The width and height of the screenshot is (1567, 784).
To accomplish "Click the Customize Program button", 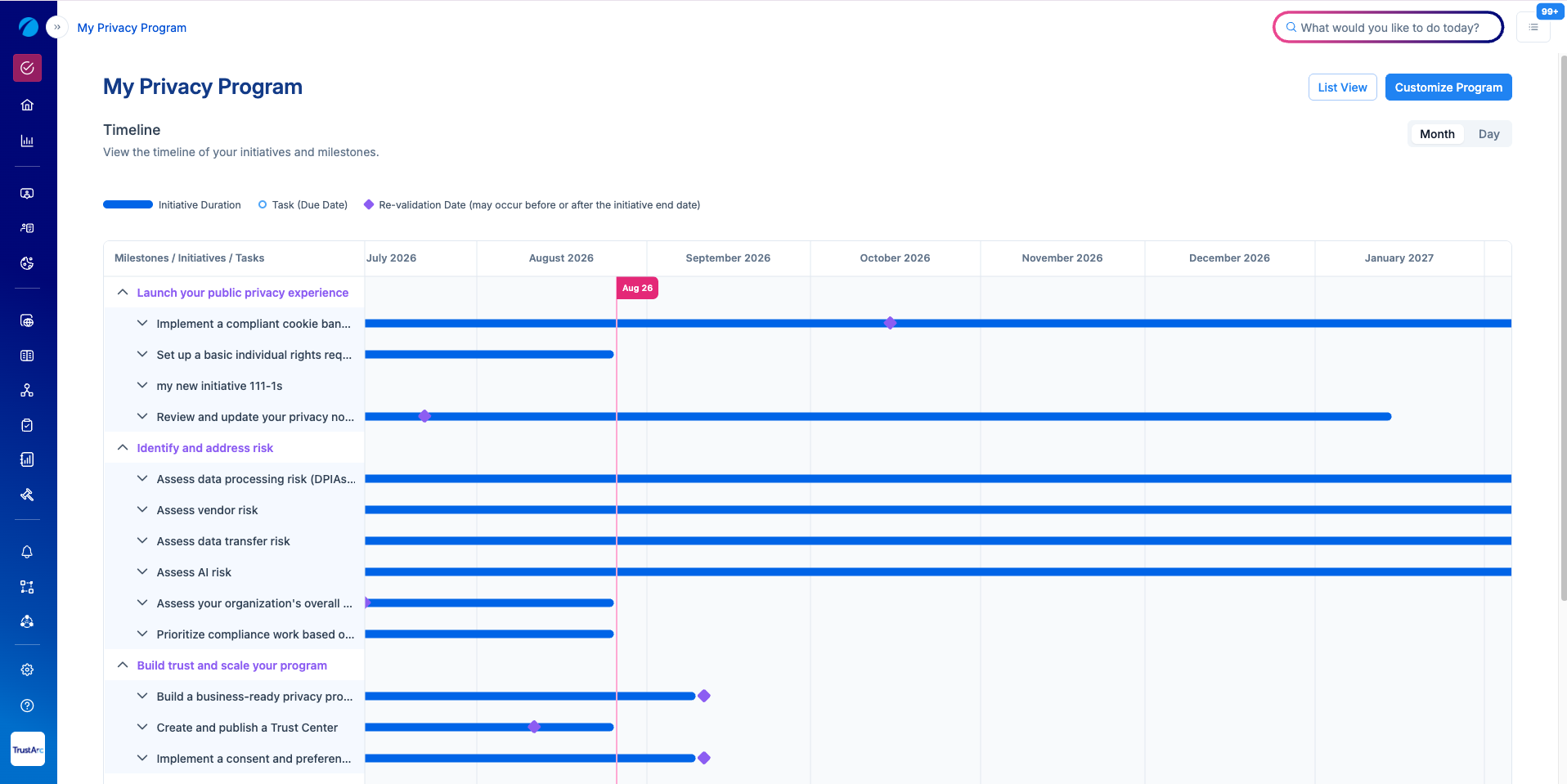I will tap(1448, 87).
